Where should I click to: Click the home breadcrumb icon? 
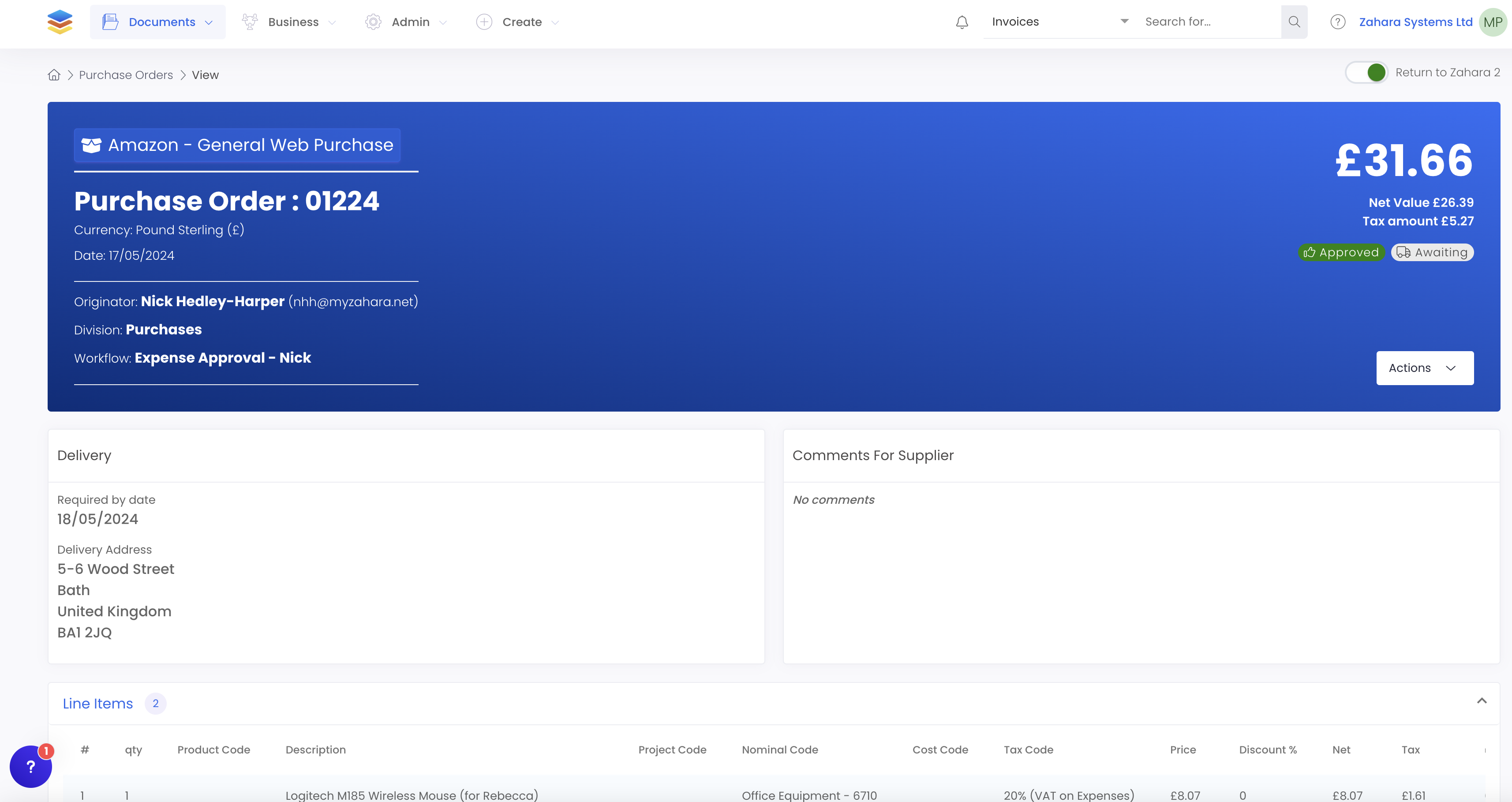(54, 75)
